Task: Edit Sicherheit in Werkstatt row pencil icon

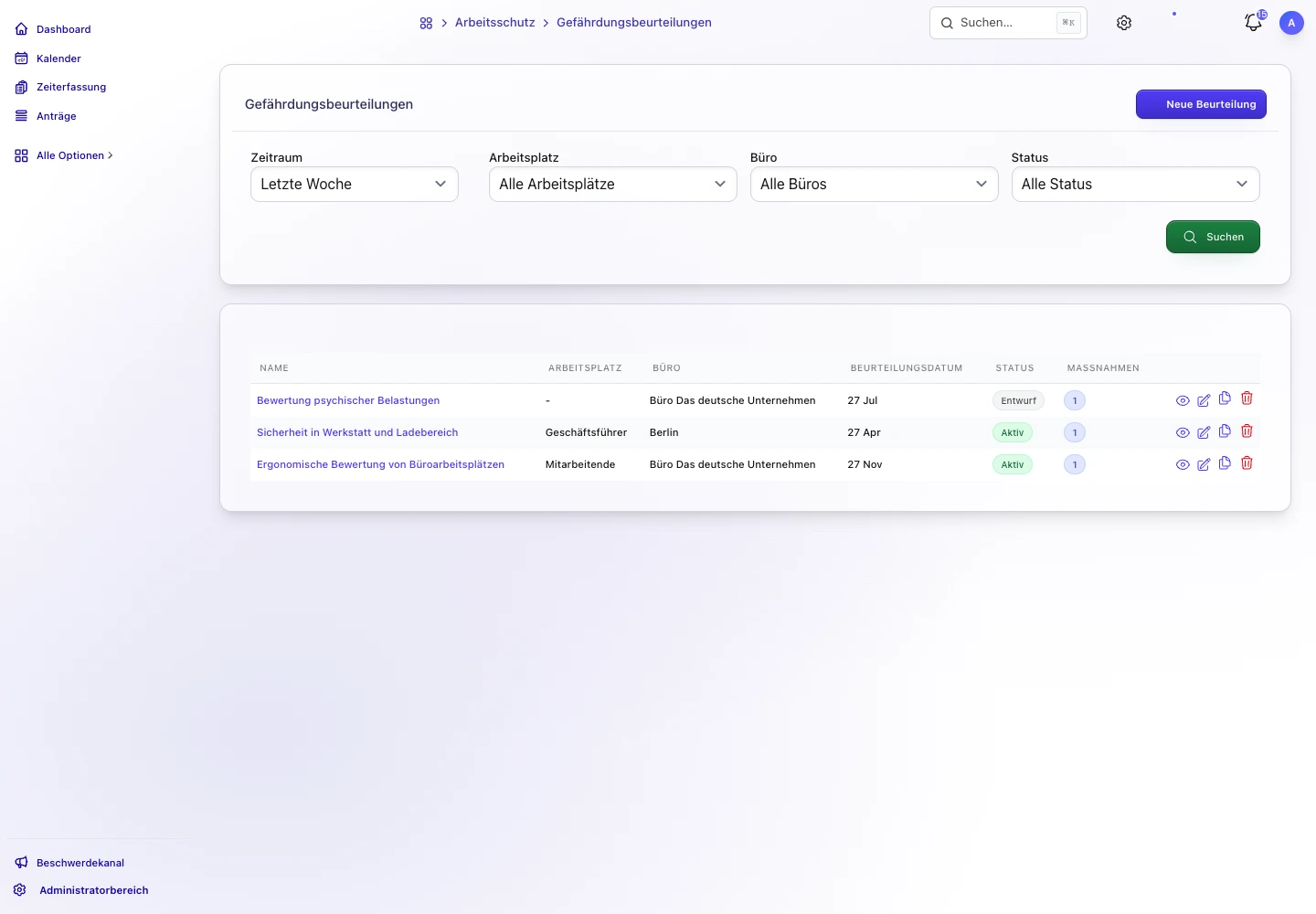Action: 1204,432
